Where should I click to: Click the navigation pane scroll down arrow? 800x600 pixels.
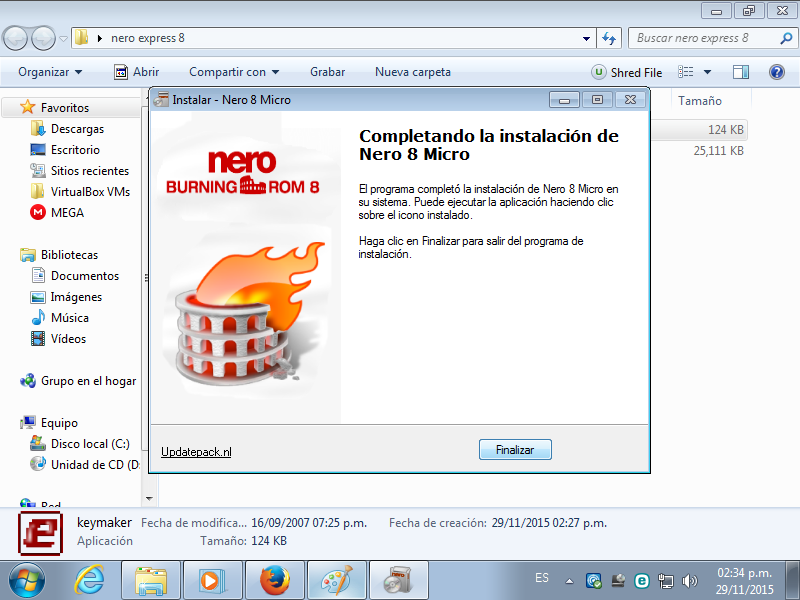coord(149,498)
